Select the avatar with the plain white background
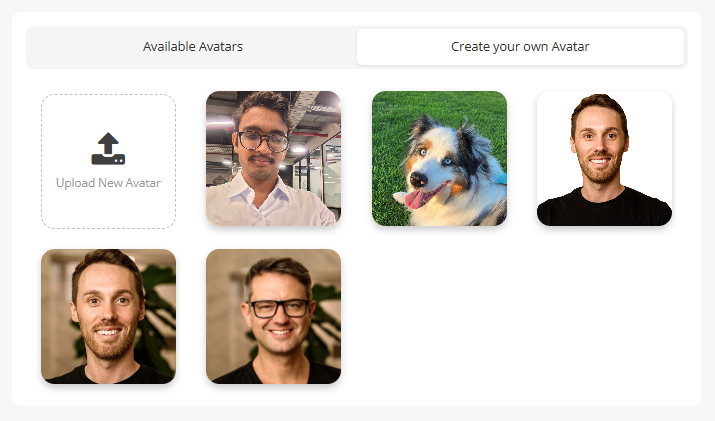The image size is (715, 421). [x=604, y=158]
